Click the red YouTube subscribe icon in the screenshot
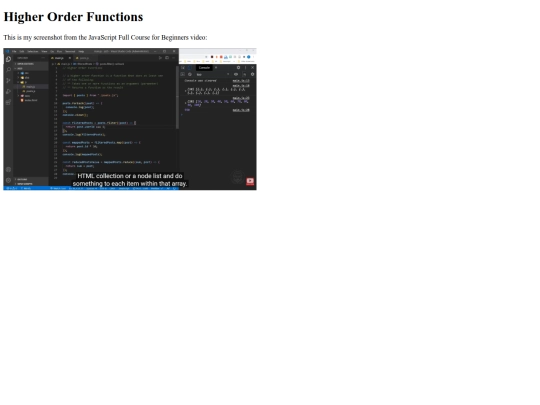 [250, 181]
